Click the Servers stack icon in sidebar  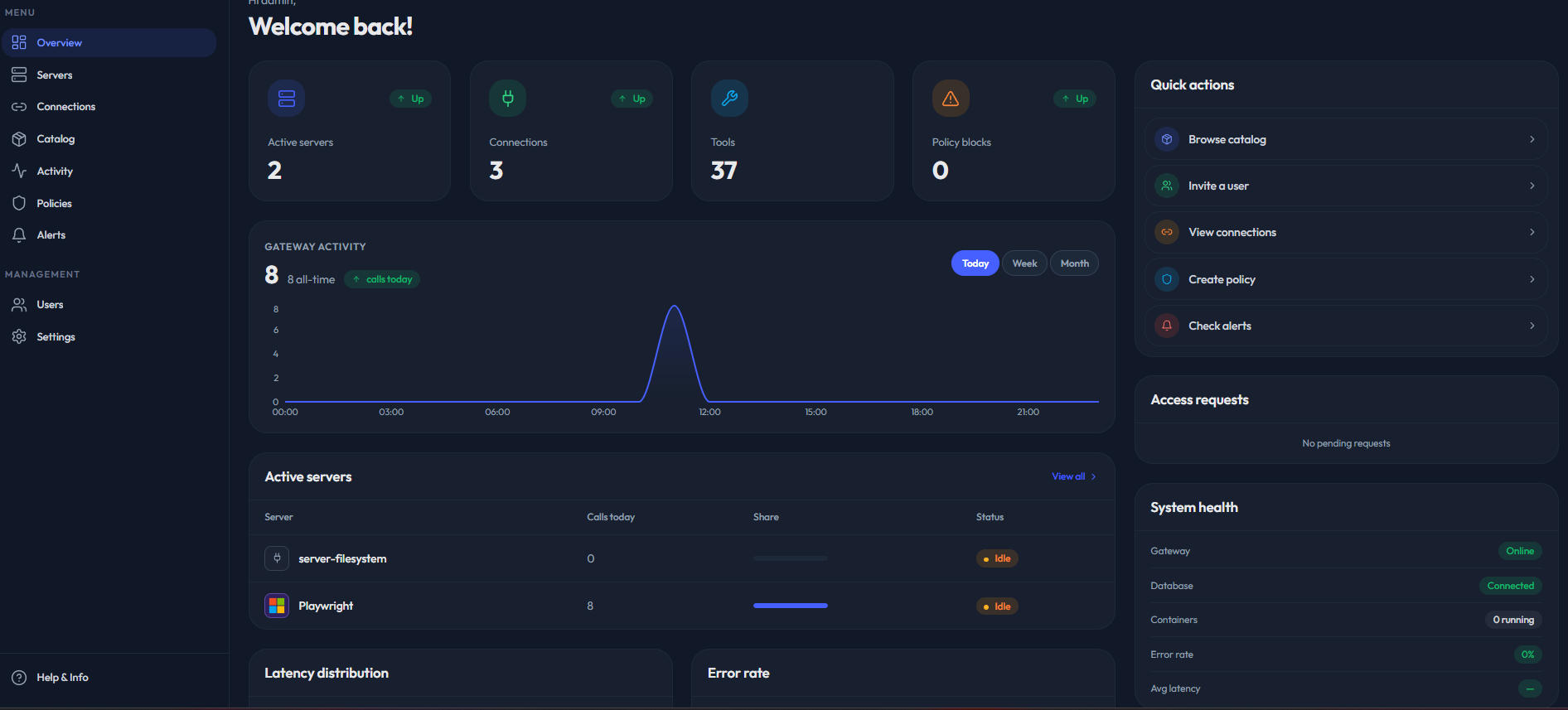click(19, 75)
